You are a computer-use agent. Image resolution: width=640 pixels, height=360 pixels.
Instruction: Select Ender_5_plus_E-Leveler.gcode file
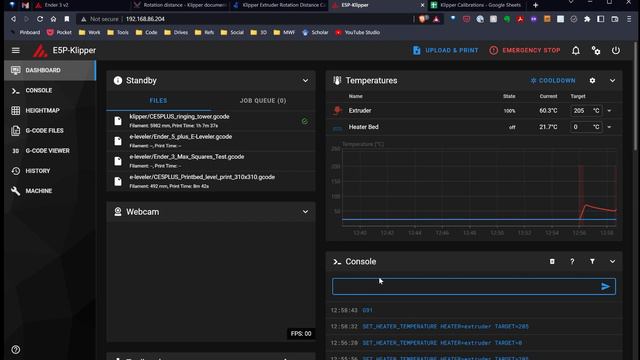[211, 141]
